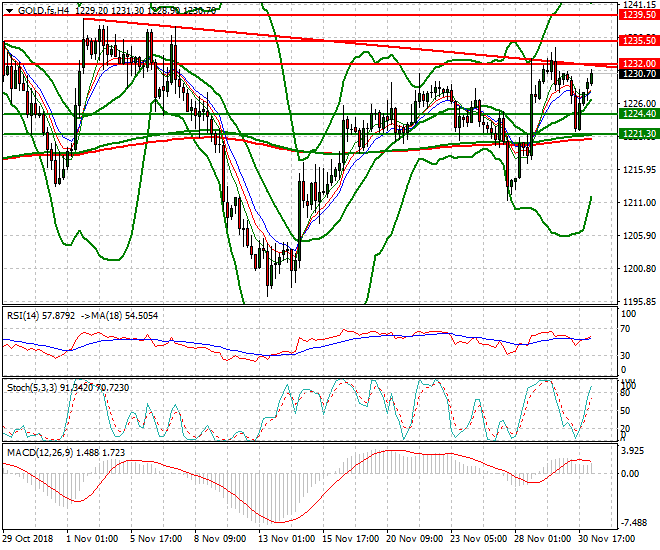Select the RSI scale level 70

(x=625, y=329)
